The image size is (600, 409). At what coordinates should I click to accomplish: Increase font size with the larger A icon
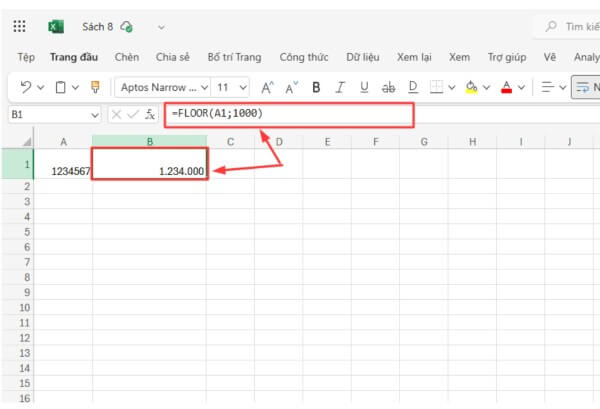tap(267, 88)
